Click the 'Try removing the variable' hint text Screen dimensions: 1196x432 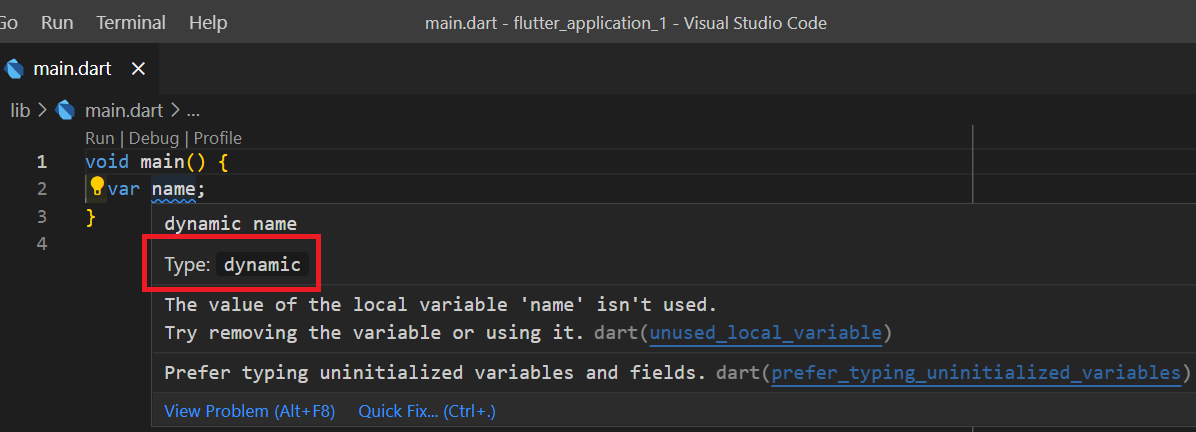pyautogui.click(x=374, y=334)
